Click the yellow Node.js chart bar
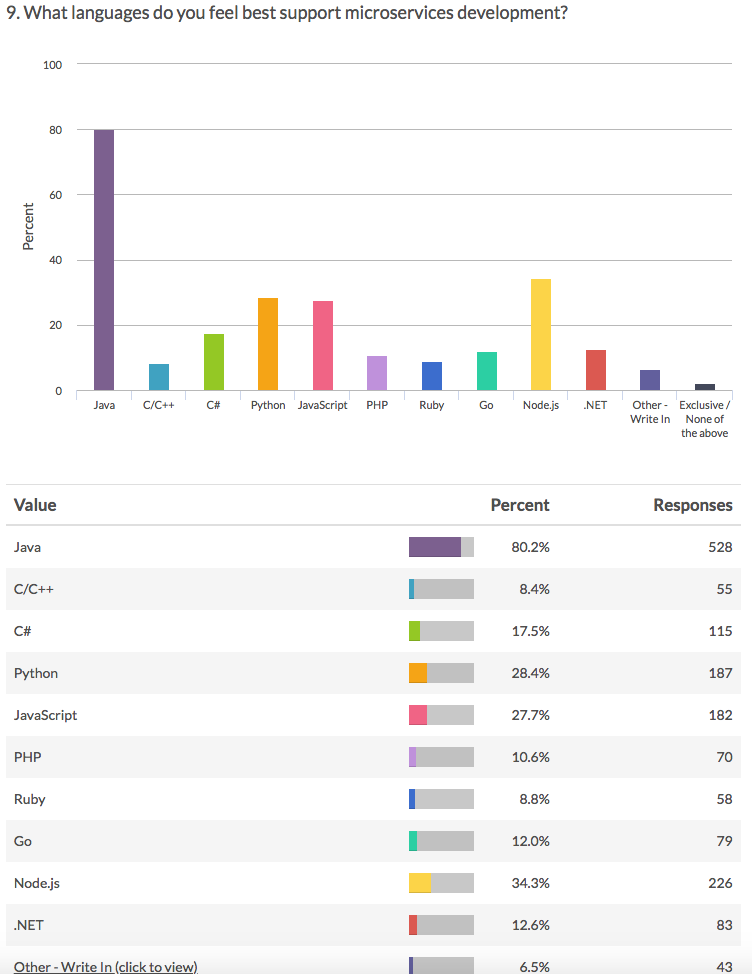 540,335
